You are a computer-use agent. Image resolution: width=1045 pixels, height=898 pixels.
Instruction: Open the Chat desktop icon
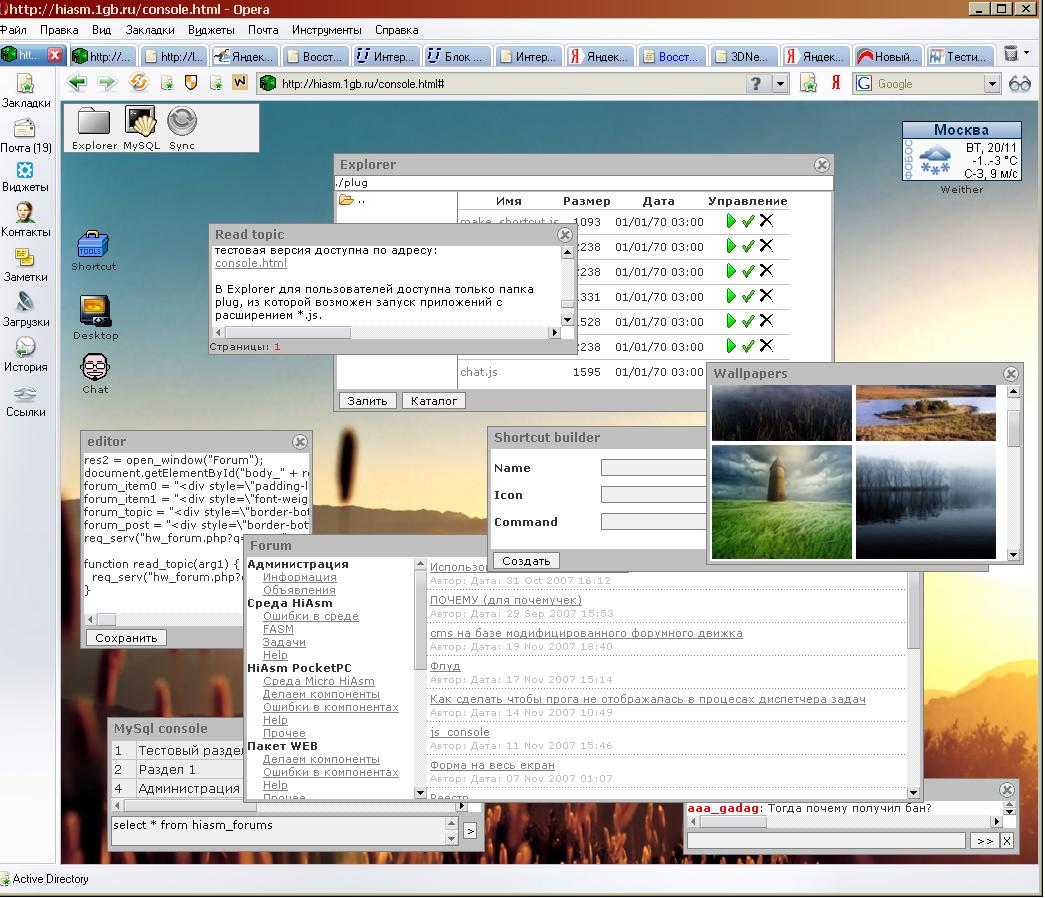point(95,368)
